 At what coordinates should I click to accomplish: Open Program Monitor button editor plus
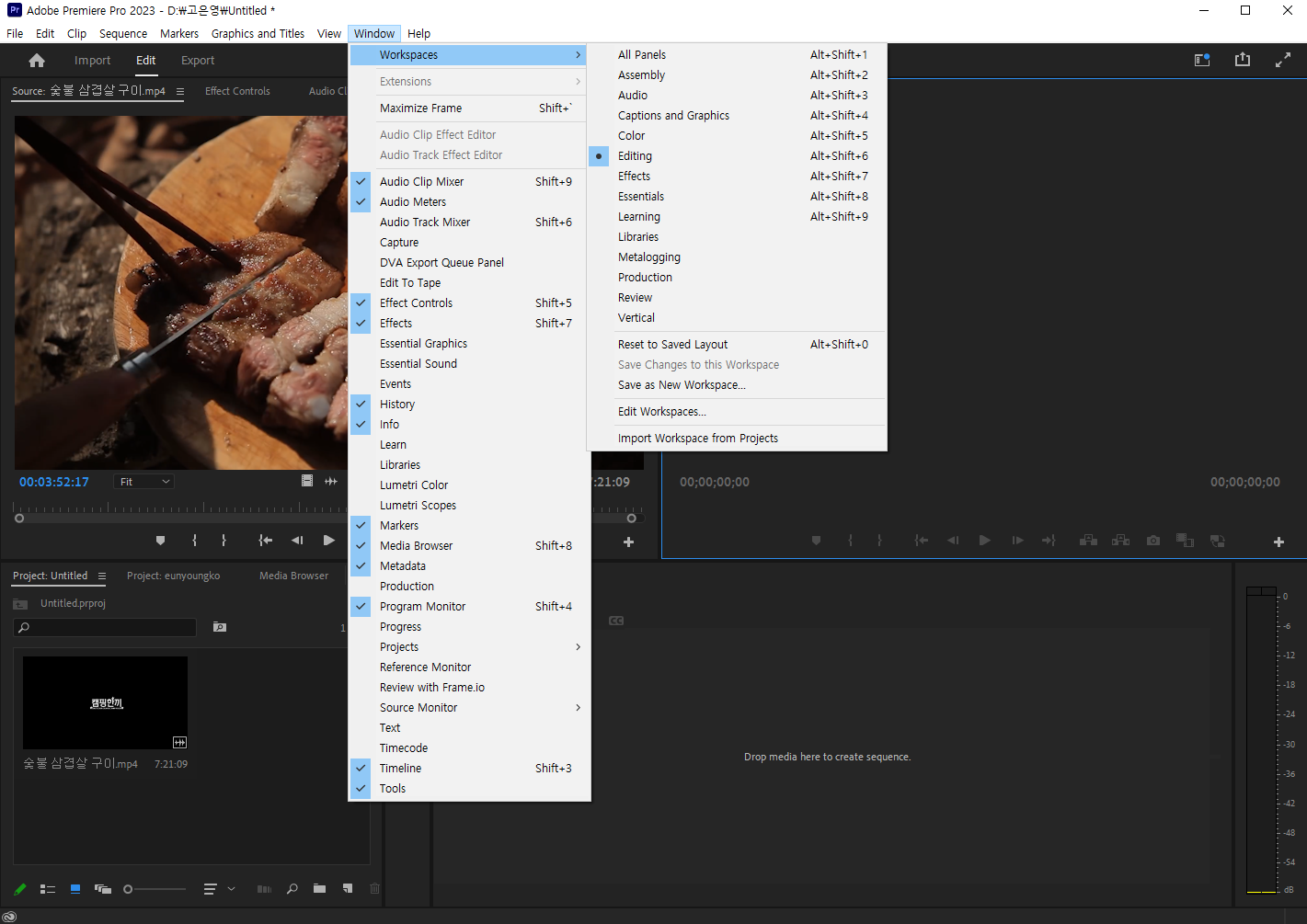pos(1278,542)
